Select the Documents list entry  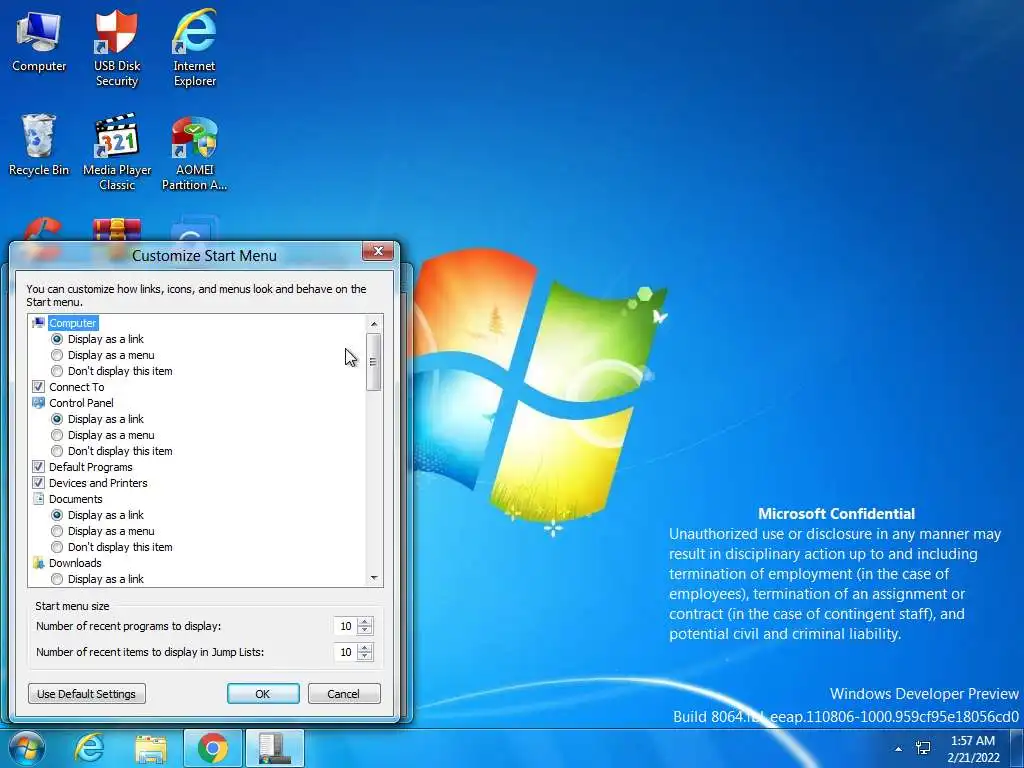75,499
